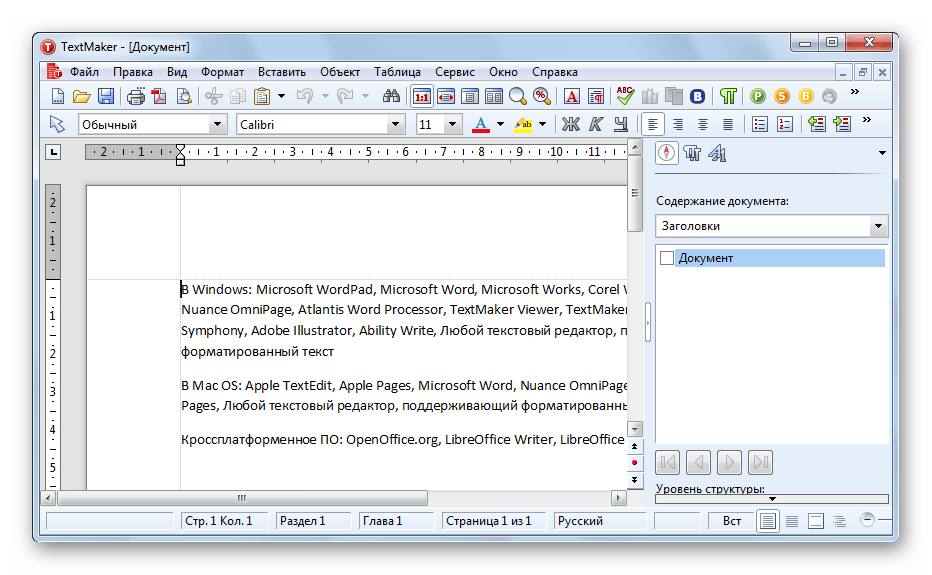Expand the Обычный paragraph style dropdown
932x575 pixels.
[218, 125]
